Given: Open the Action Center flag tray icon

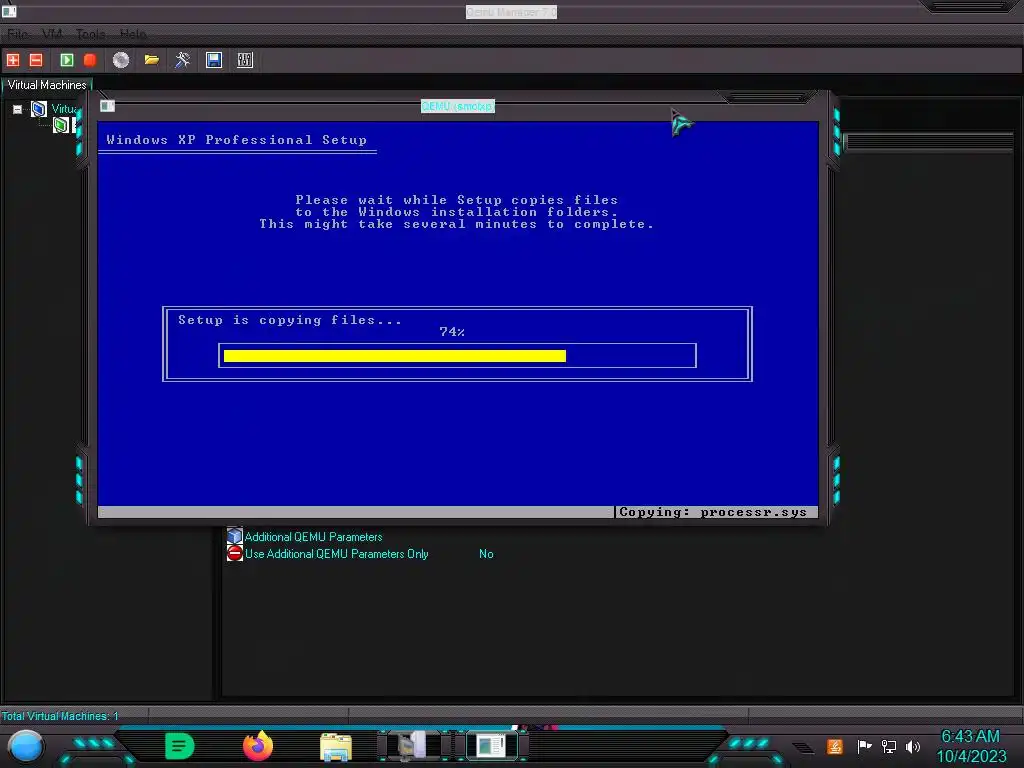Looking at the screenshot, I should tap(864, 746).
